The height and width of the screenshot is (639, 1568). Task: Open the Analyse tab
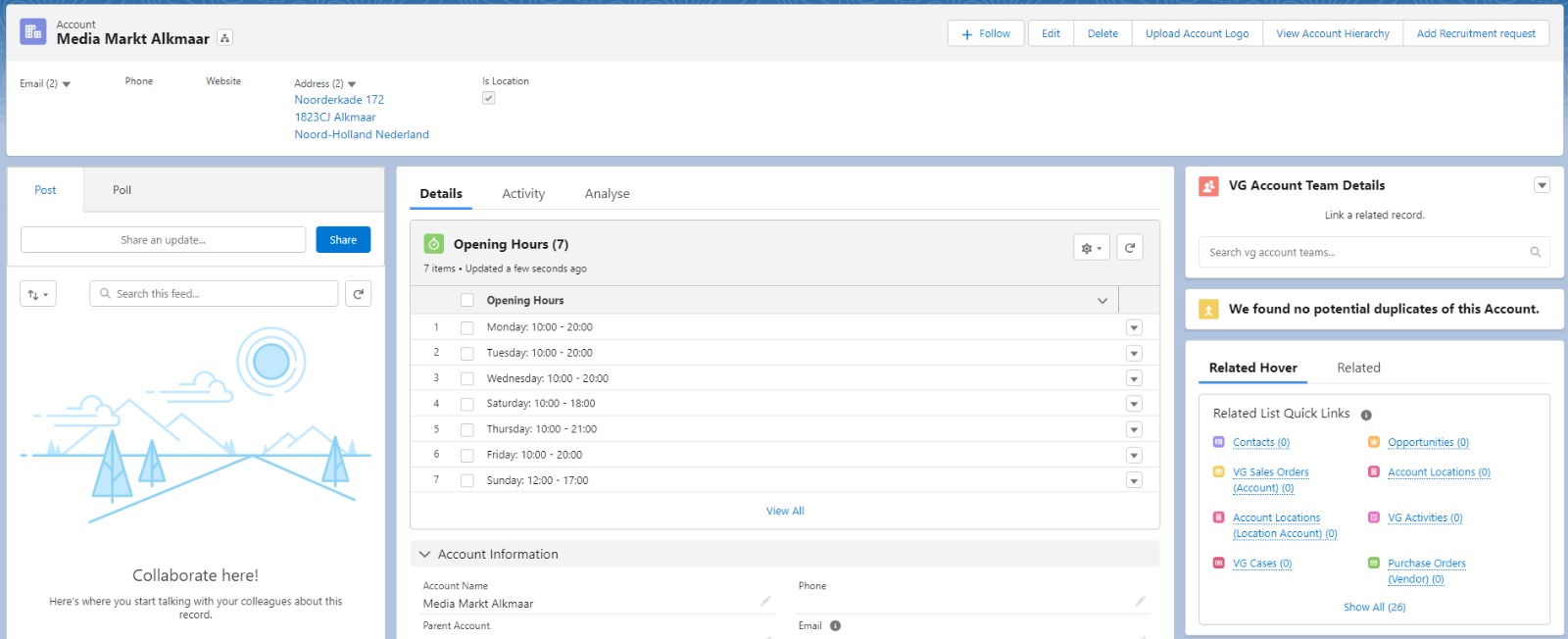(608, 194)
